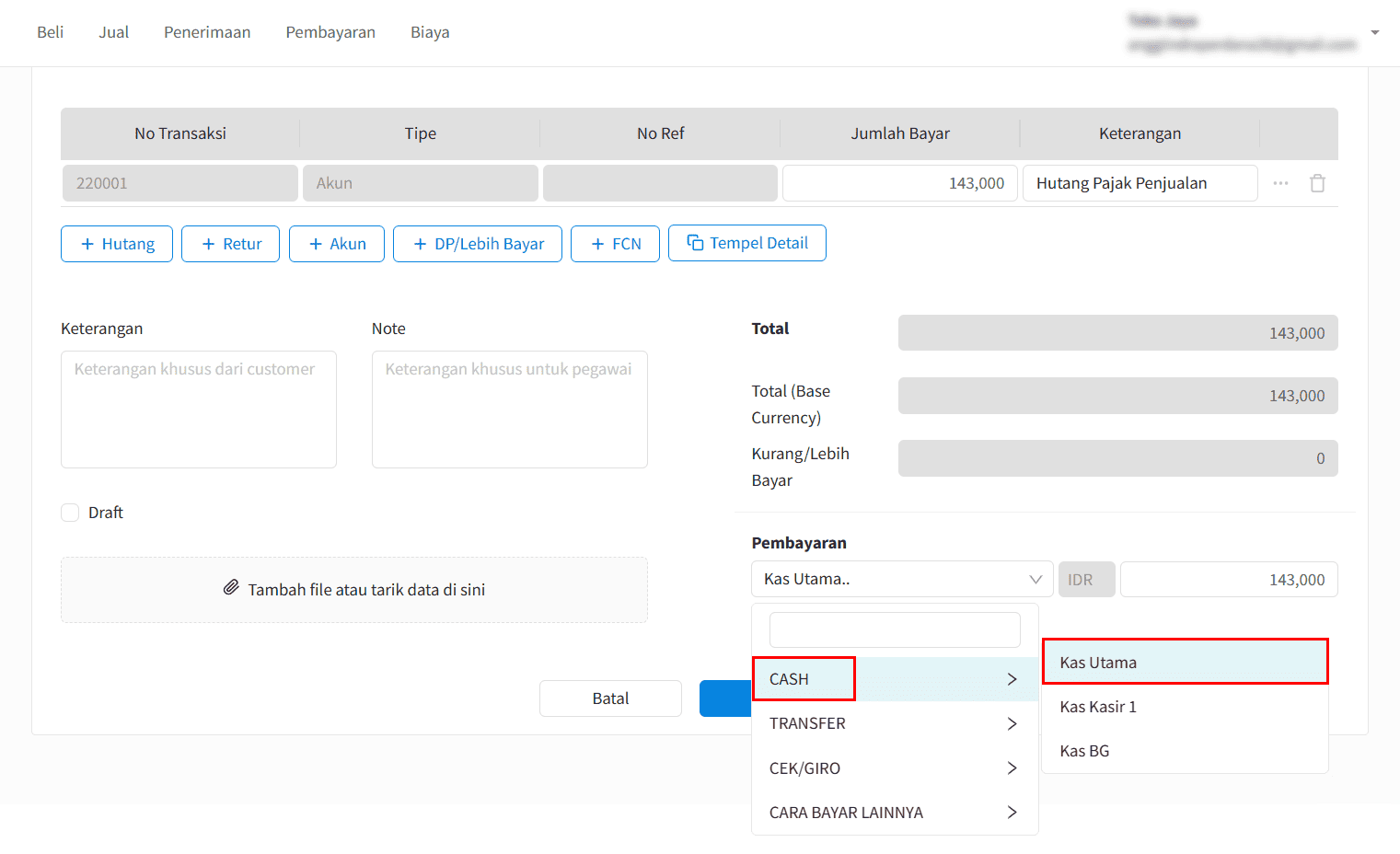Viewport: 1400px width, 854px height.
Task: Click the Keterangan khusus untuk pegawai textarea
Action: click(x=510, y=410)
